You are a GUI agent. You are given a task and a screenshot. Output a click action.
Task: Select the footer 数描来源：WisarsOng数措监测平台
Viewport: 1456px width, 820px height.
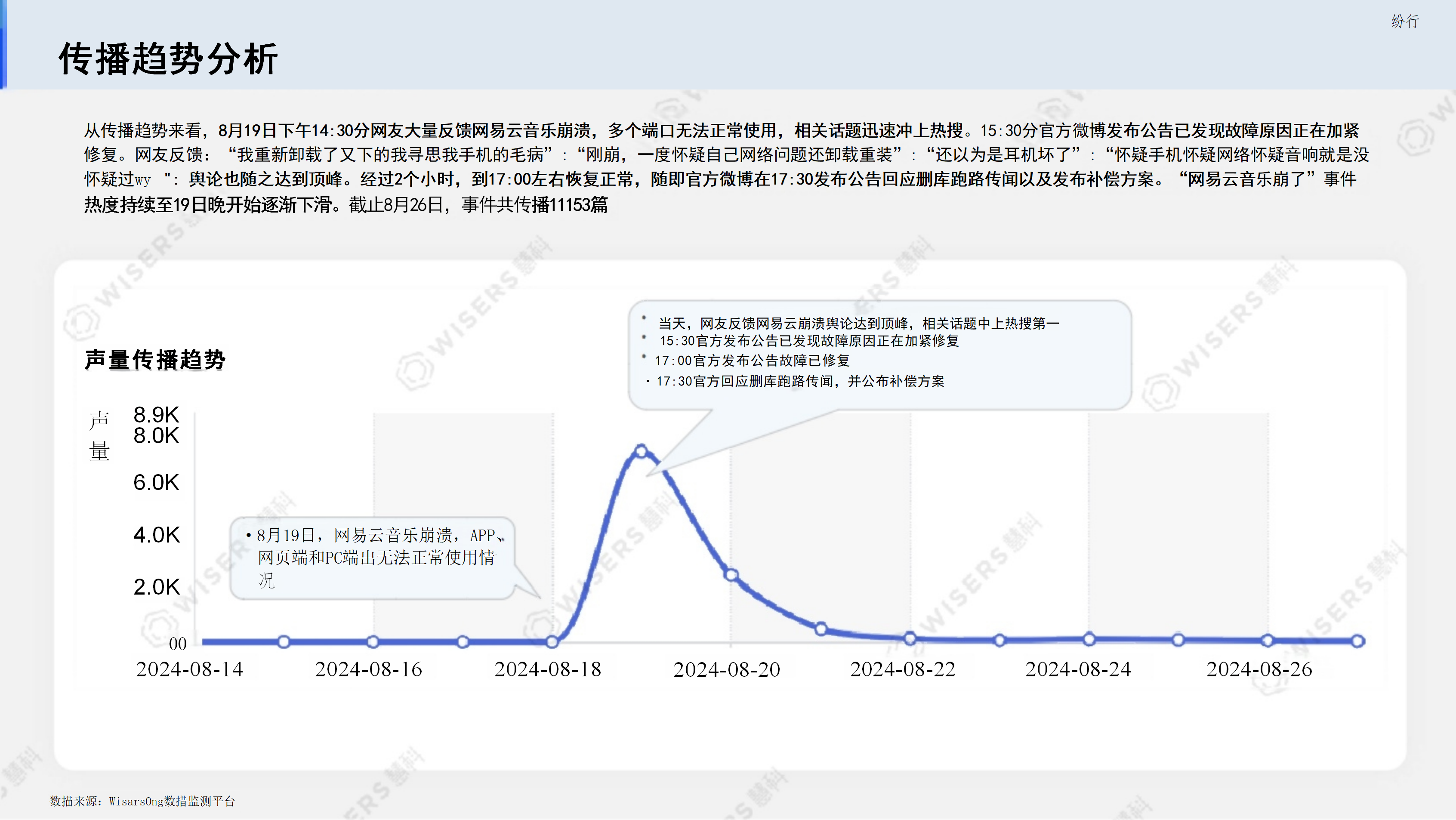coord(142,801)
